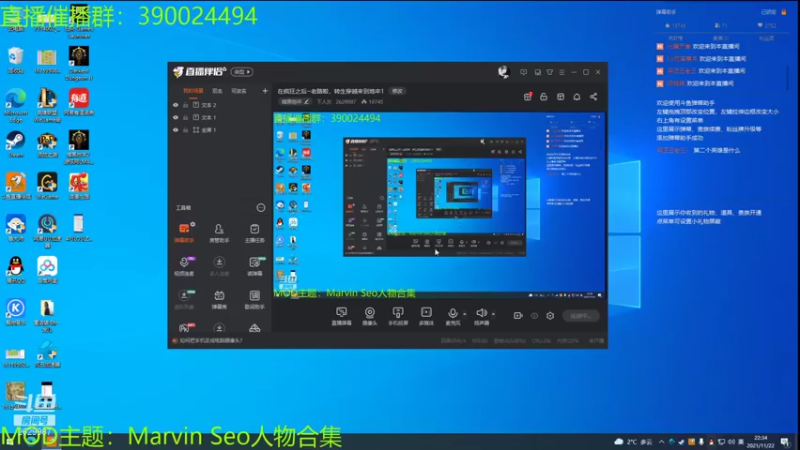Add a screen capture source
The image size is (800, 450).
[341, 316]
